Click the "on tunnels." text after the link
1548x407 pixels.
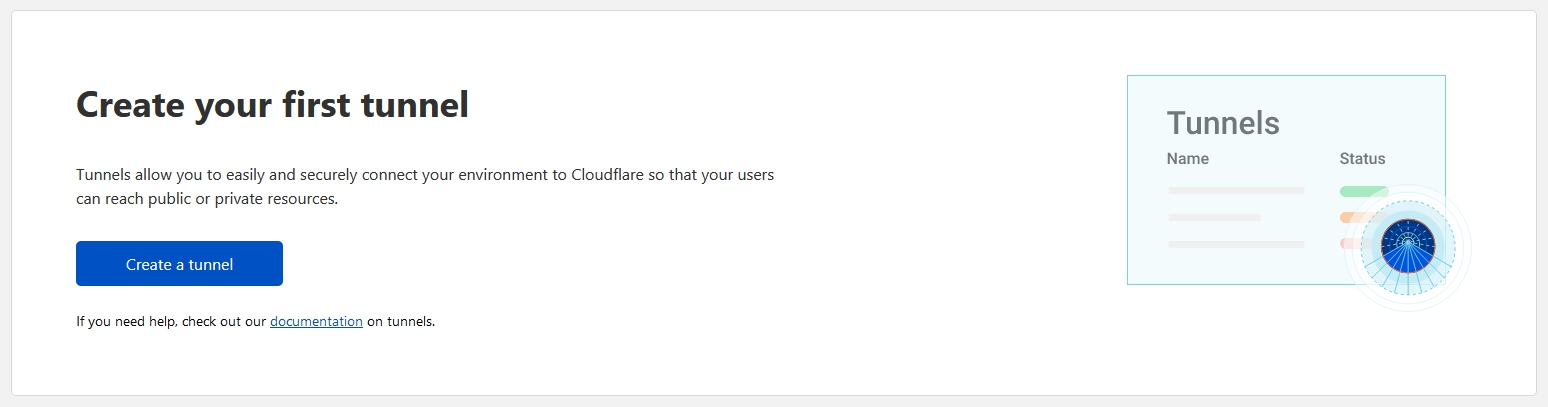[x=401, y=322]
